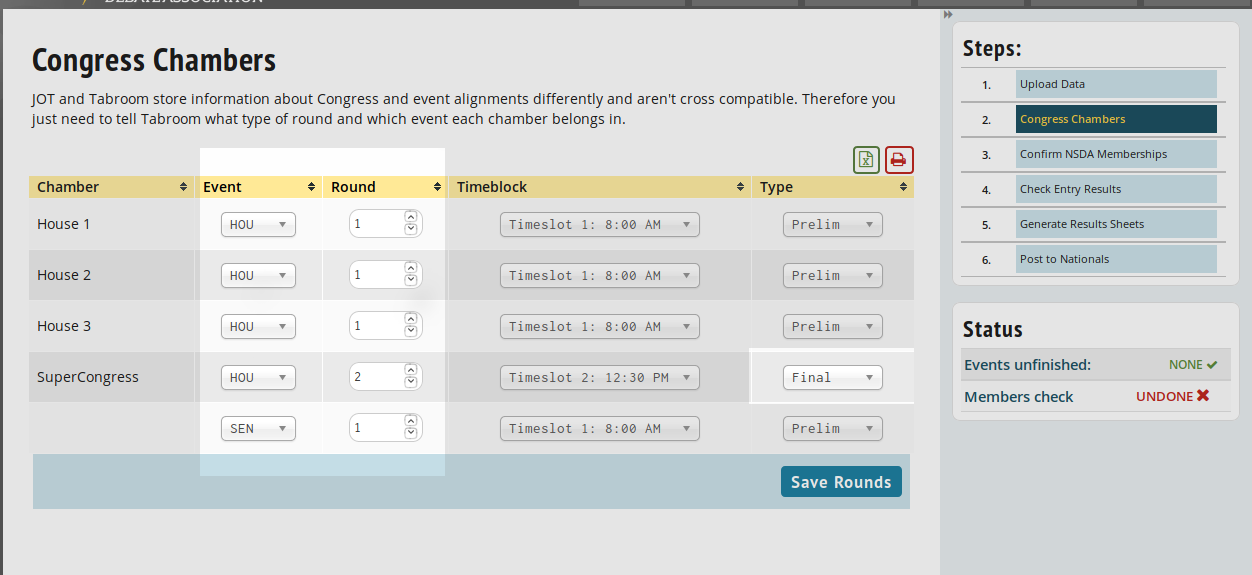This screenshot has height=575, width=1252.
Task: Sort table by Timeblock column arrows
Action: (740, 187)
